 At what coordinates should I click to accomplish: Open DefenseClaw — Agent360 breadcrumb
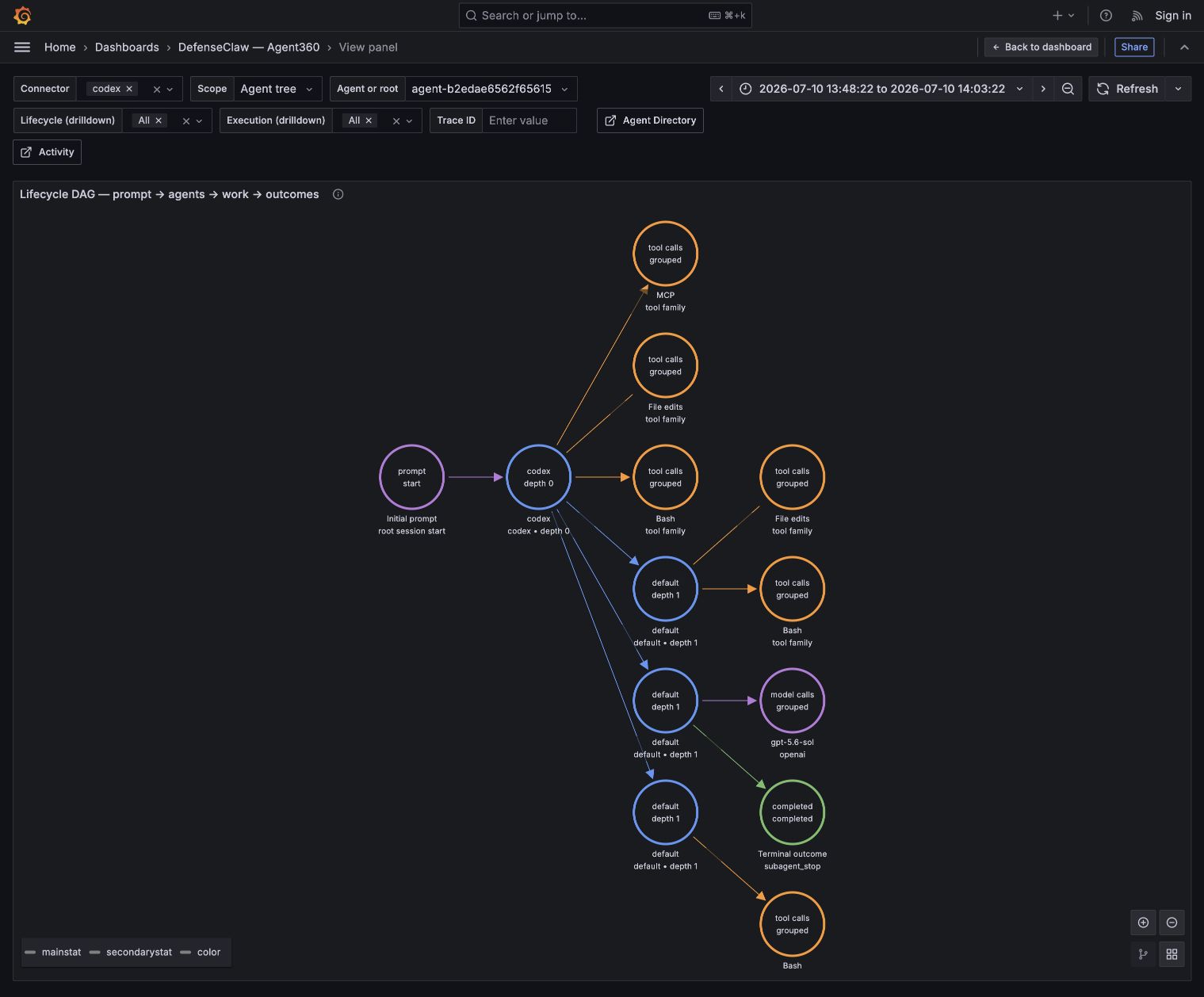(x=249, y=47)
